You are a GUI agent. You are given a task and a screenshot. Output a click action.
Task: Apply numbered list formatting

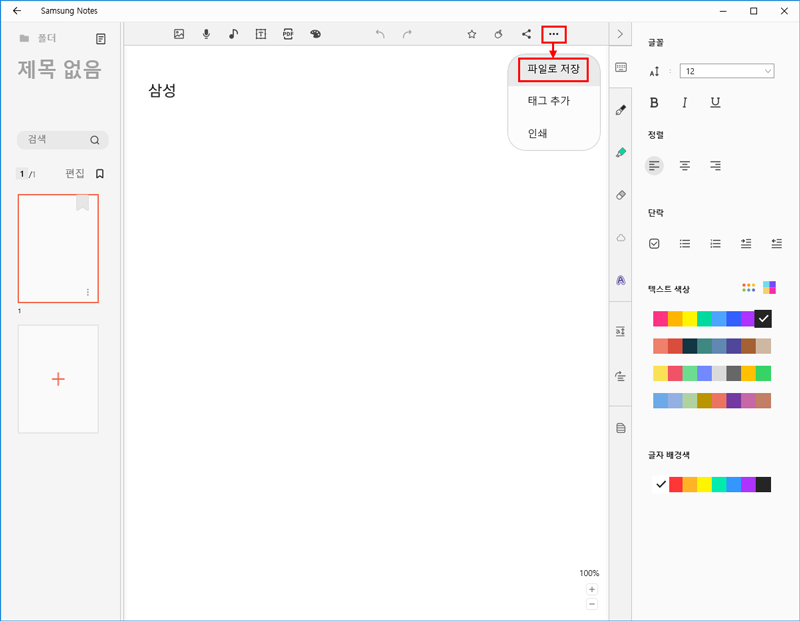pos(715,243)
